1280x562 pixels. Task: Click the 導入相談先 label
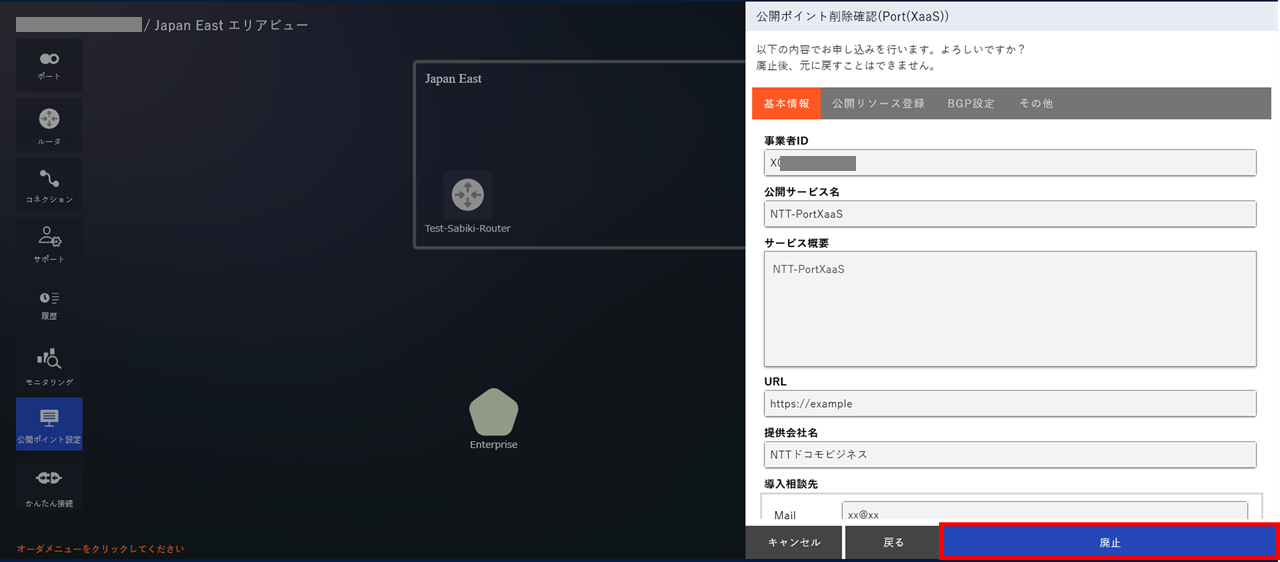coord(791,484)
